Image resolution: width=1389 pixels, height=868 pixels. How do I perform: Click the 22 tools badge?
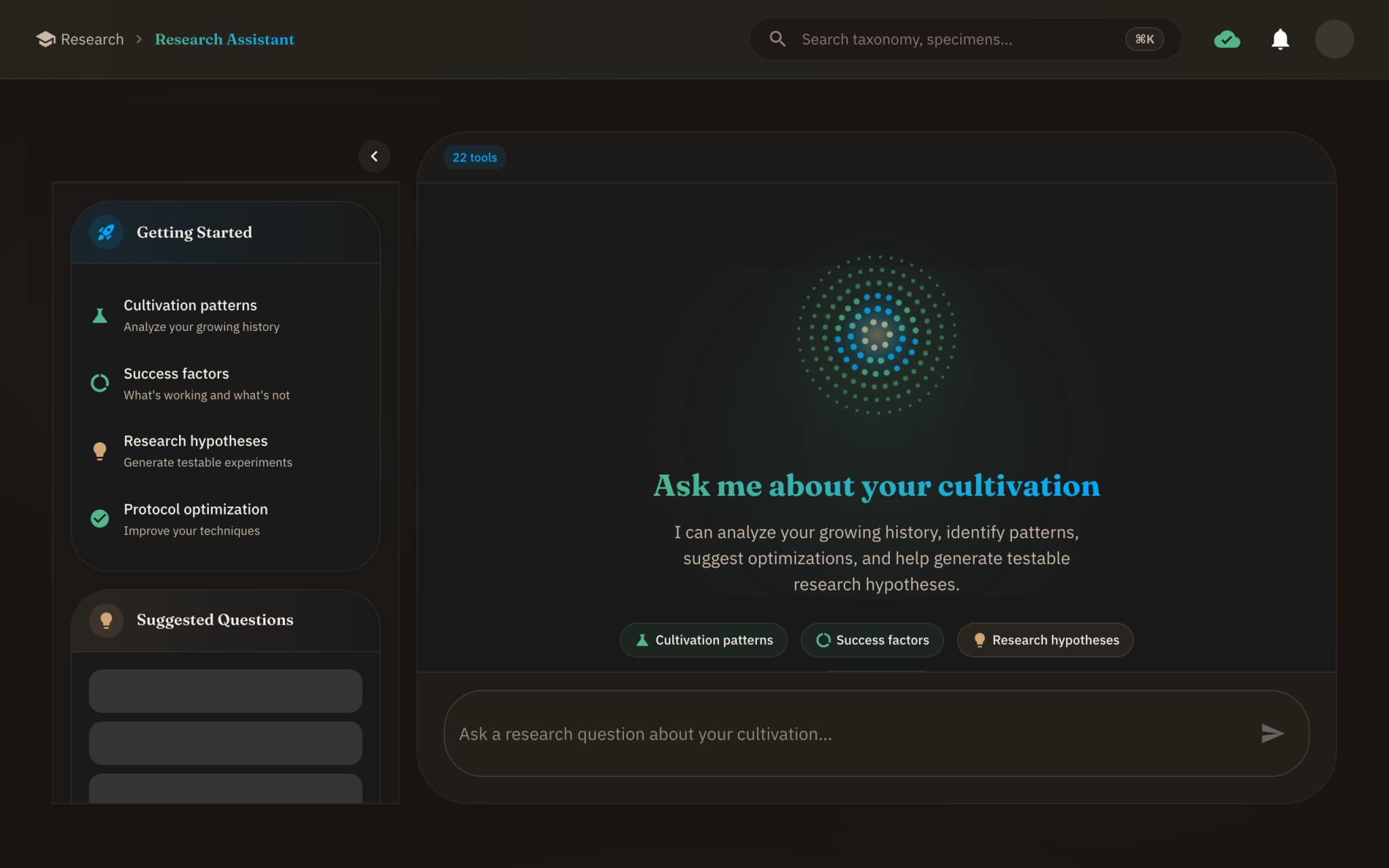[x=475, y=157]
